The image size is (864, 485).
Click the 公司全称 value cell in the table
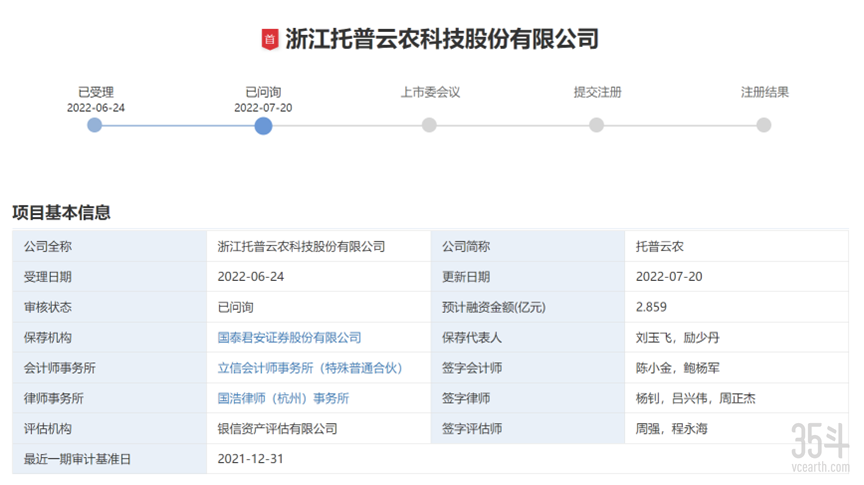[x=318, y=246]
